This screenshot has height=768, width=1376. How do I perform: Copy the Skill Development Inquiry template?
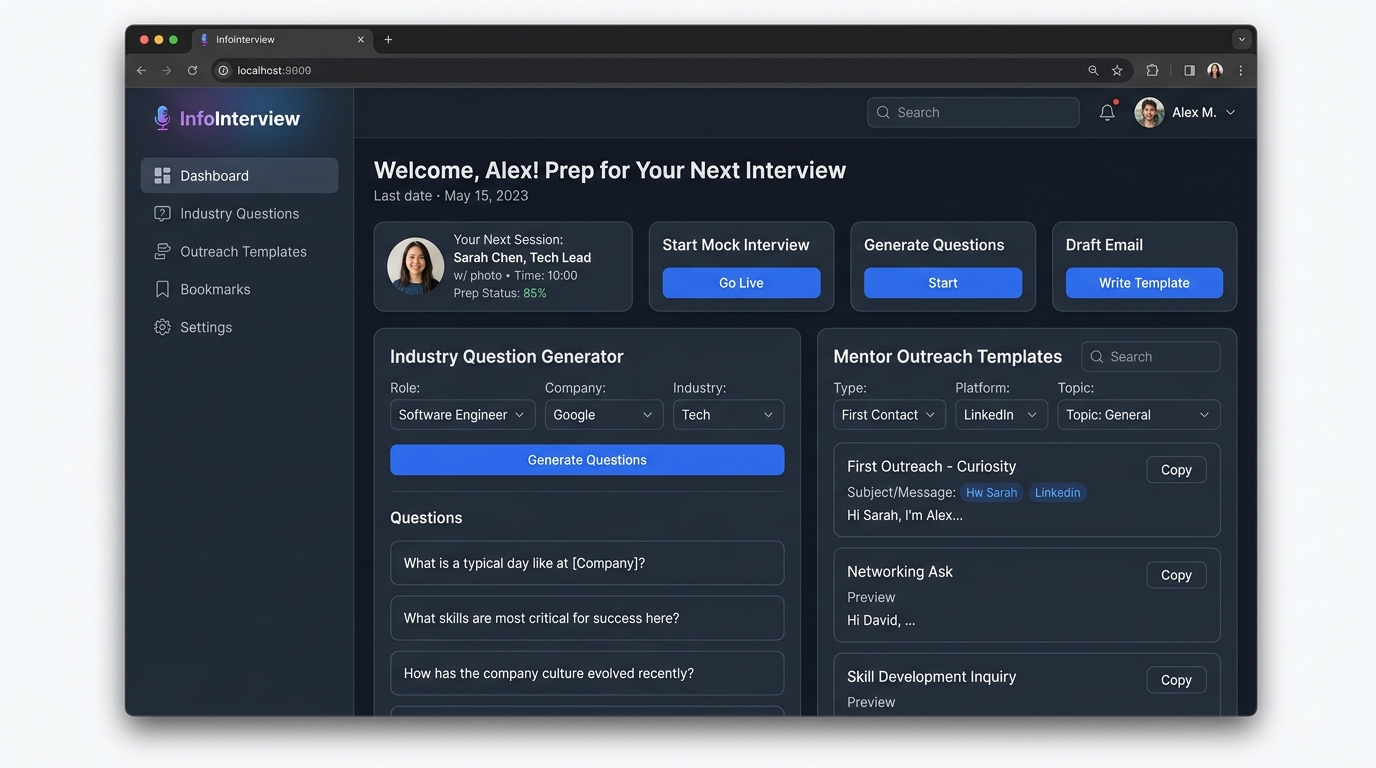(x=1176, y=680)
